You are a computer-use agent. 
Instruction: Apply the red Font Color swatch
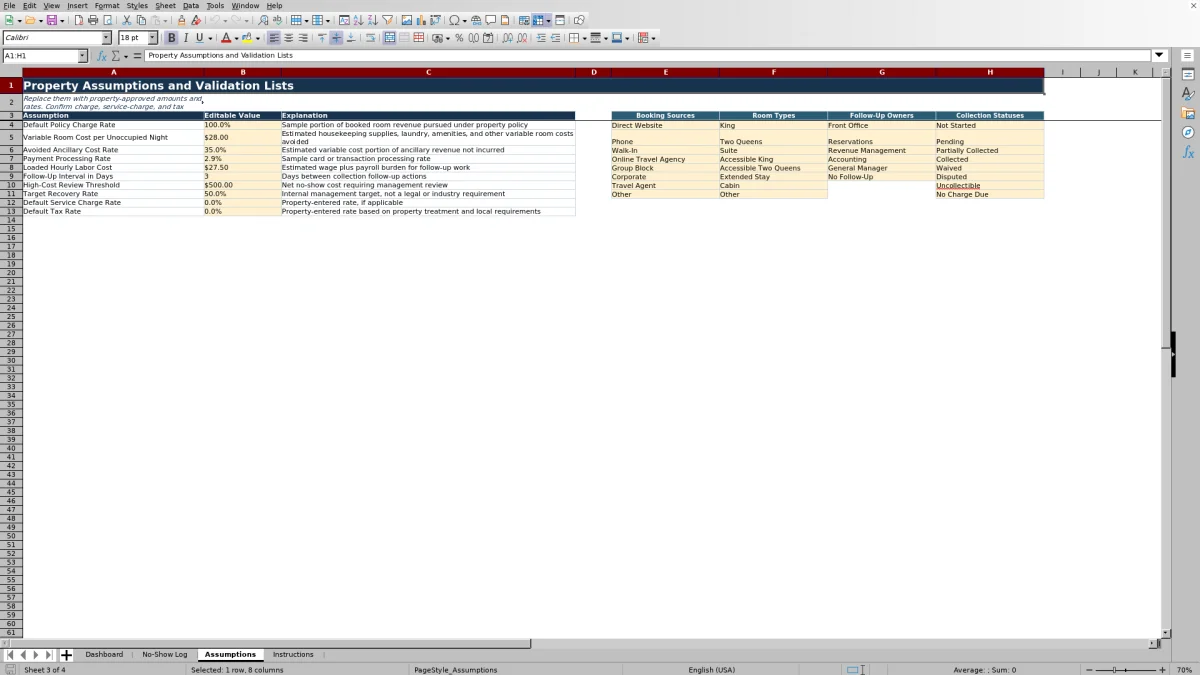click(x=226, y=38)
